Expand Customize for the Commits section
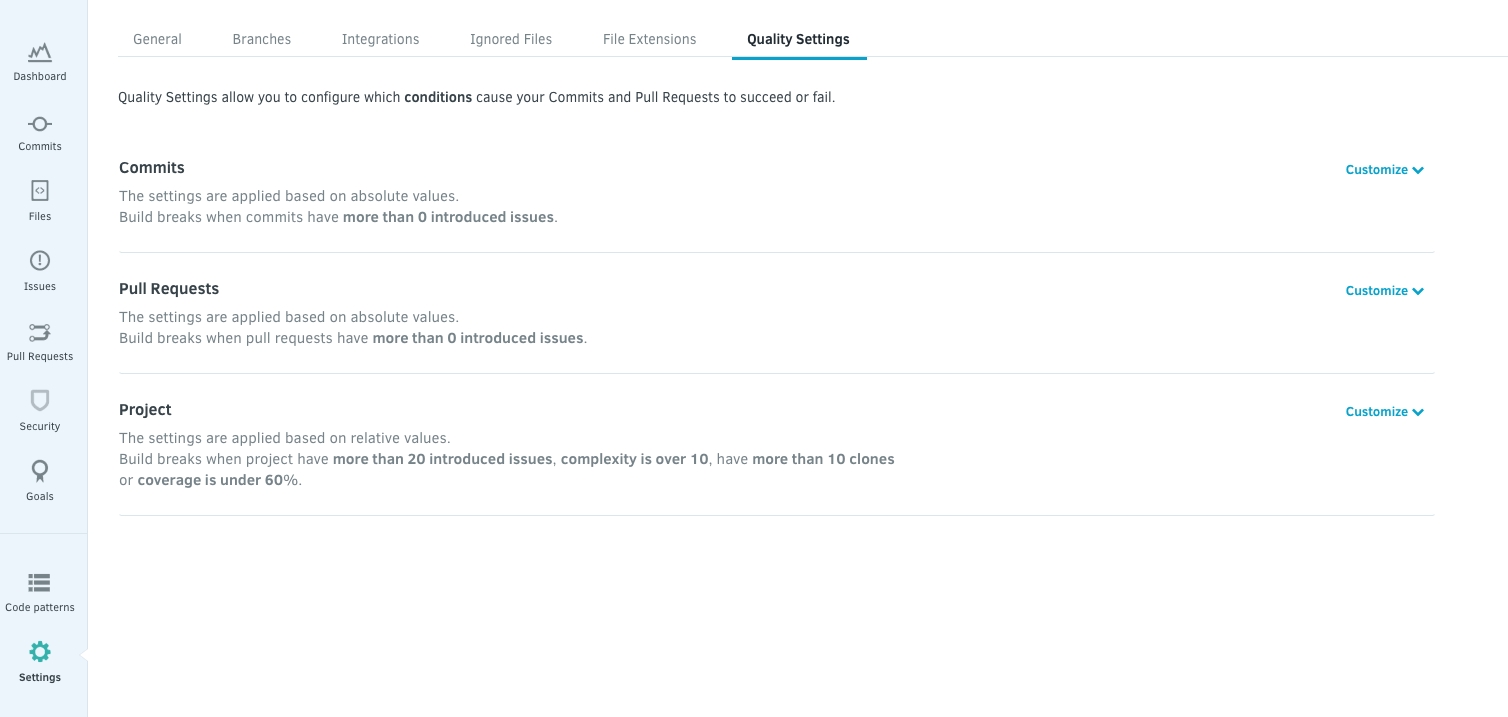Image resolution: width=1508 pixels, height=717 pixels. click(x=1384, y=170)
